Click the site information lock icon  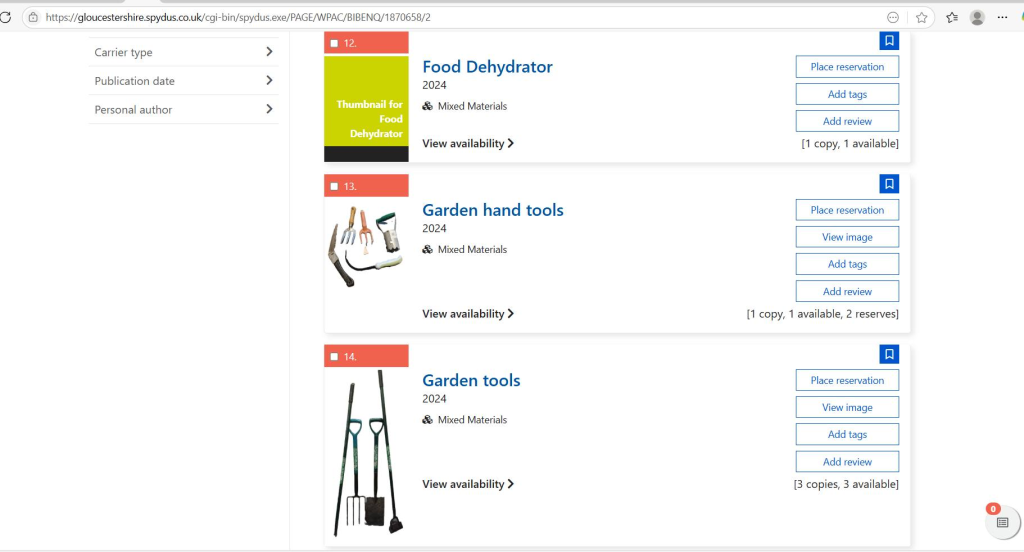coord(33,17)
